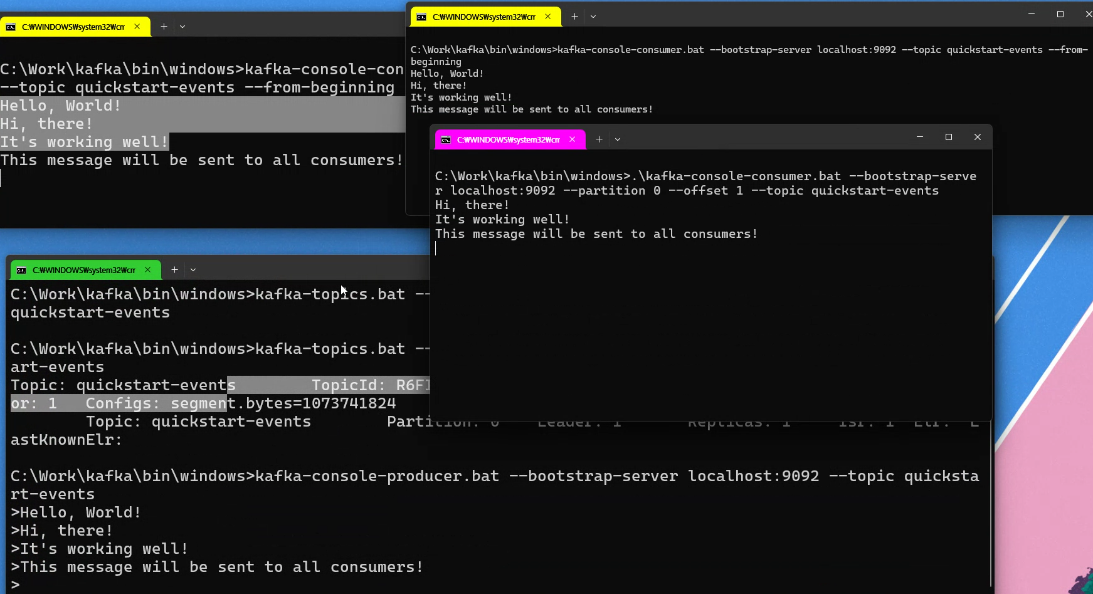Add new tab in top-left terminal
The image size is (1093, 594).
click(x=164, y=26)
